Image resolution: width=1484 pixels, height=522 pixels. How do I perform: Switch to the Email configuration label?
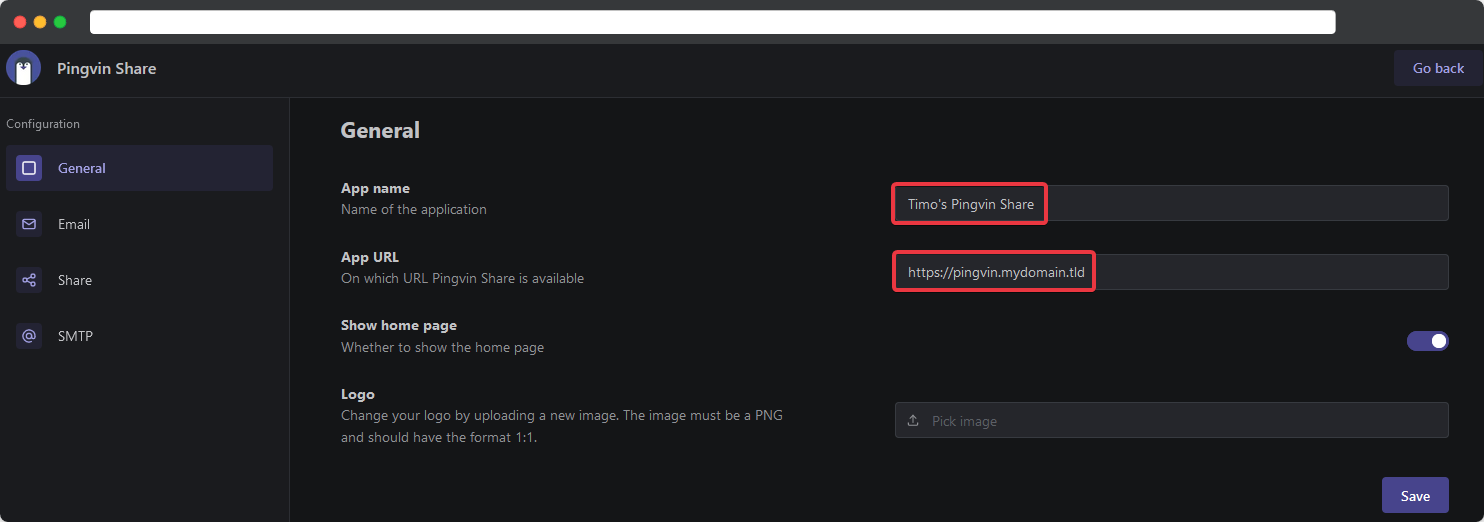pos(74,224)
